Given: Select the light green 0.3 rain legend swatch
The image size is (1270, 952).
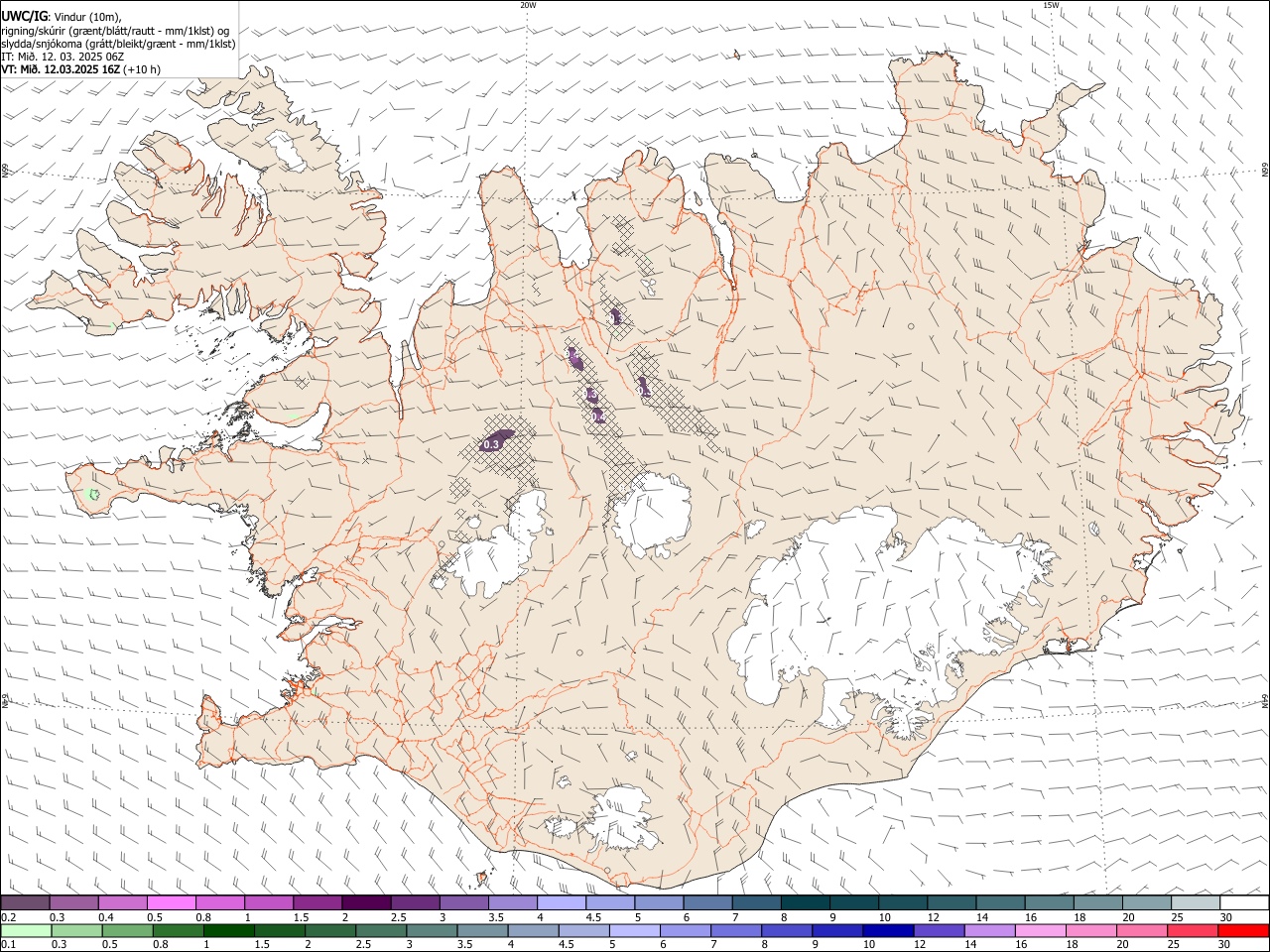Looking at the screenshot, I should (76, 931).
